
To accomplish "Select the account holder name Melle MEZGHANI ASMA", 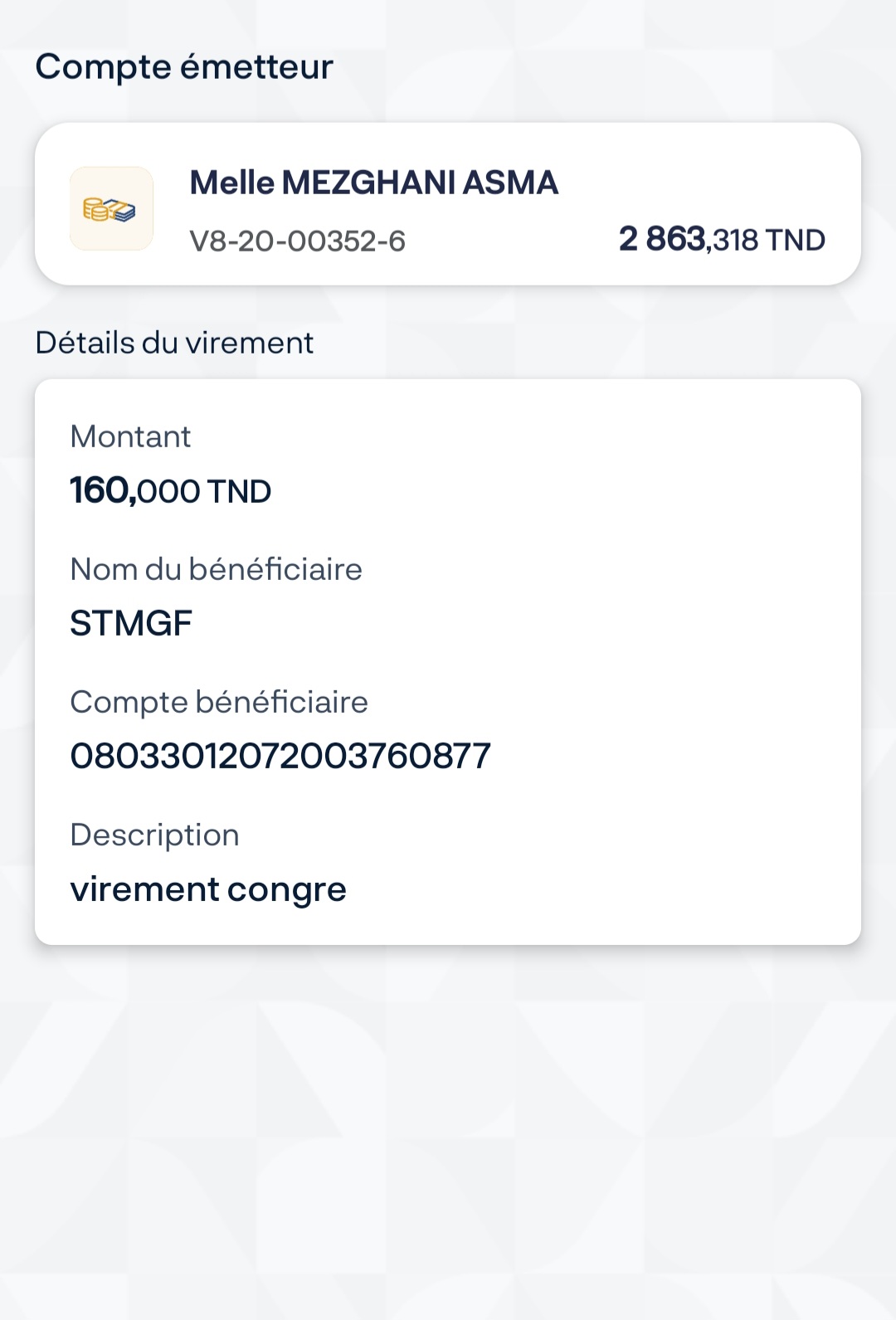I will click(373, 183).
